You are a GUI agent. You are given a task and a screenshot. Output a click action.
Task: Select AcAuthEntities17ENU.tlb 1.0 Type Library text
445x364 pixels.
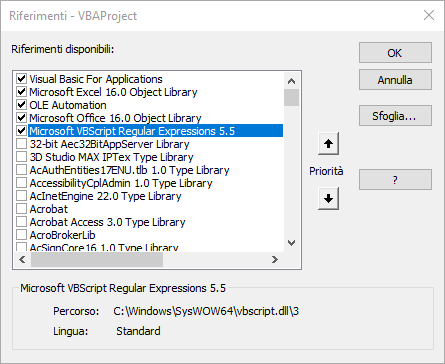point(129,170)
